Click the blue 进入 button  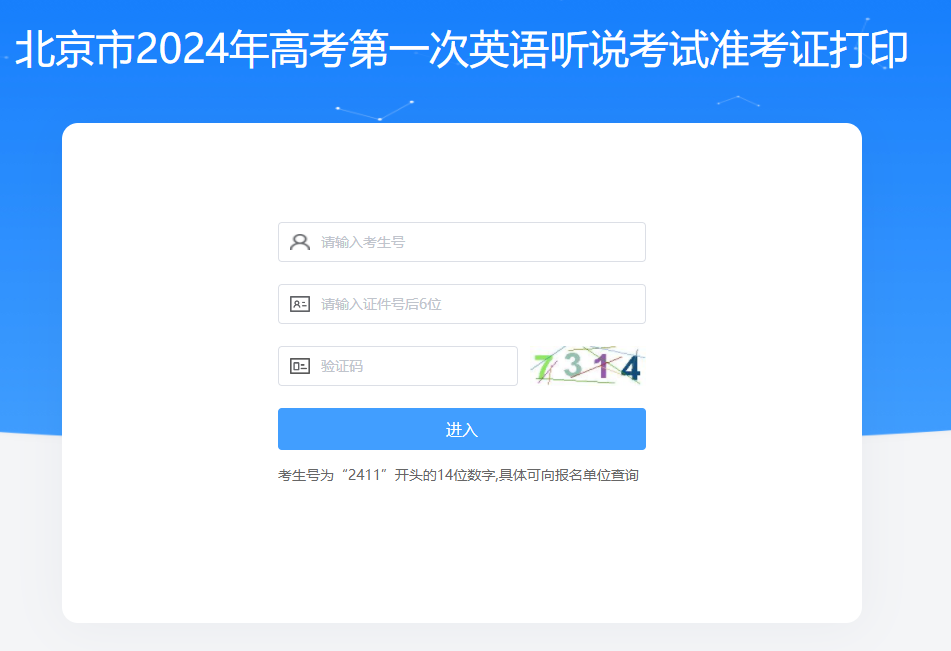[462, 429]
